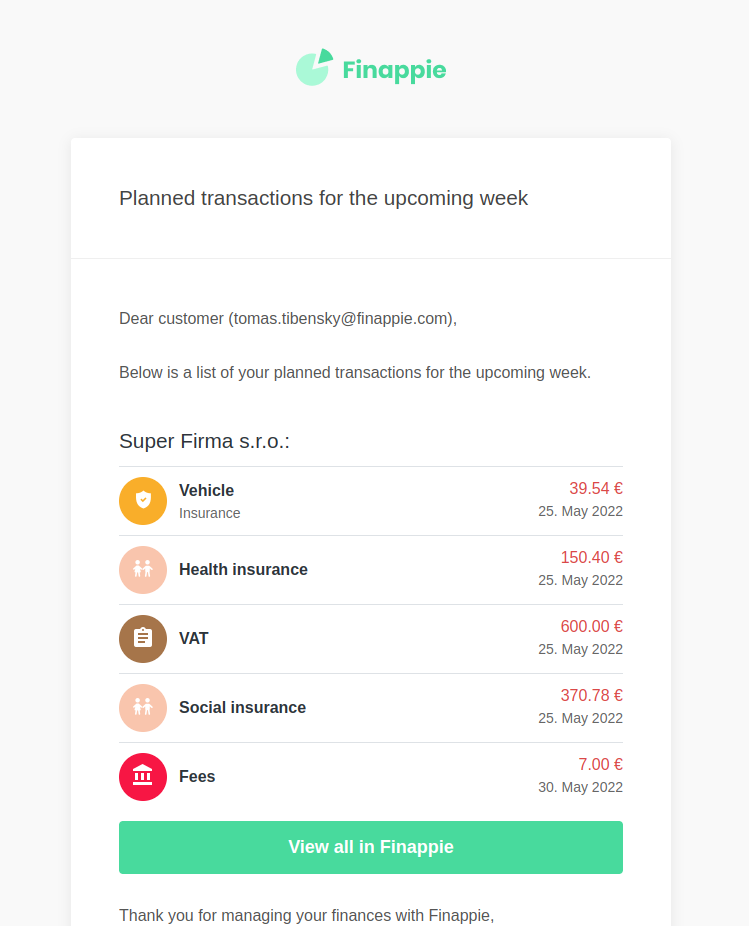Select the Fees transaction label
Image resolution: width=749 pixels, height=926 pixels.
pyautogui.click(x=197, y=777)
